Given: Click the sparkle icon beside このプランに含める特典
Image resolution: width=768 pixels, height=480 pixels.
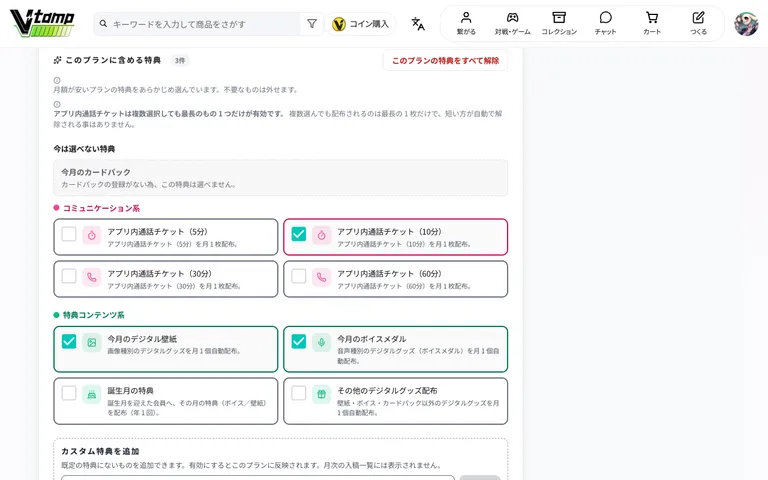Looking at the screenshot, I should coord(57,60).
